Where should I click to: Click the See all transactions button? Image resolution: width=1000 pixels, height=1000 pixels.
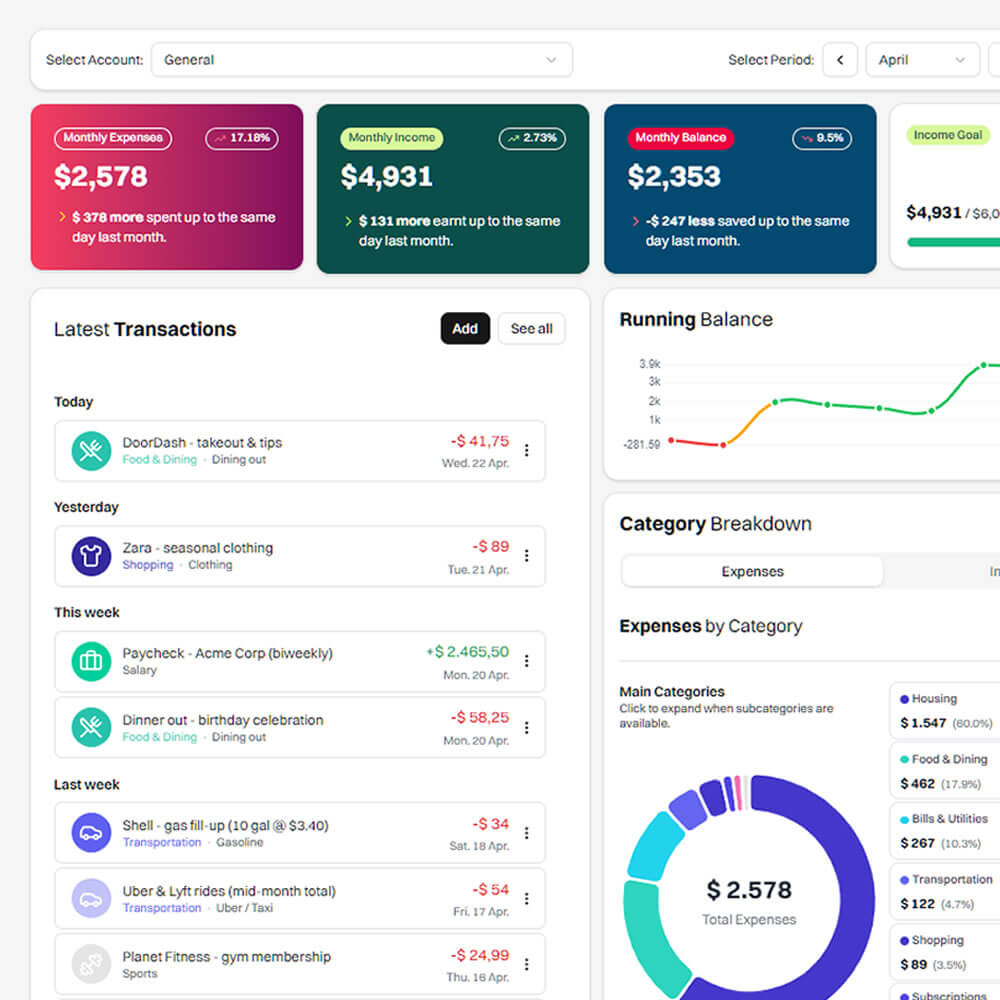[531, 329]
